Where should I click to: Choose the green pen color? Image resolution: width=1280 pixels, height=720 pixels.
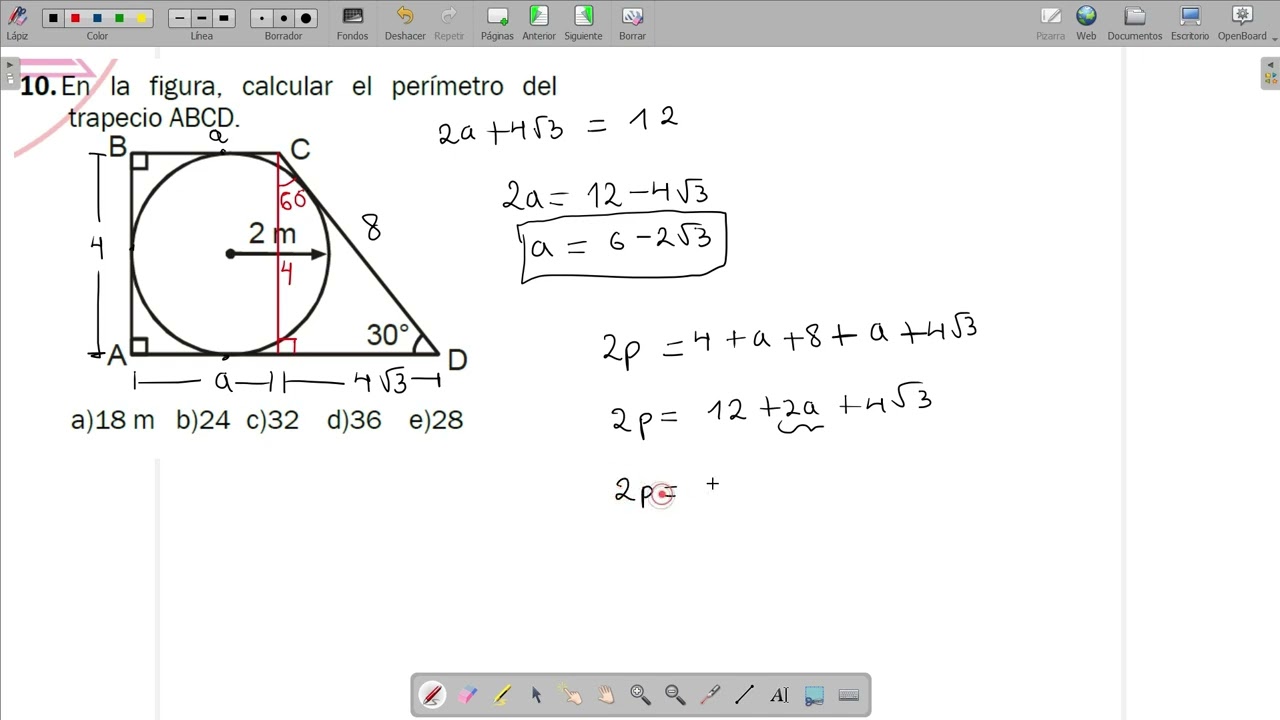click(x=119, y=18)
